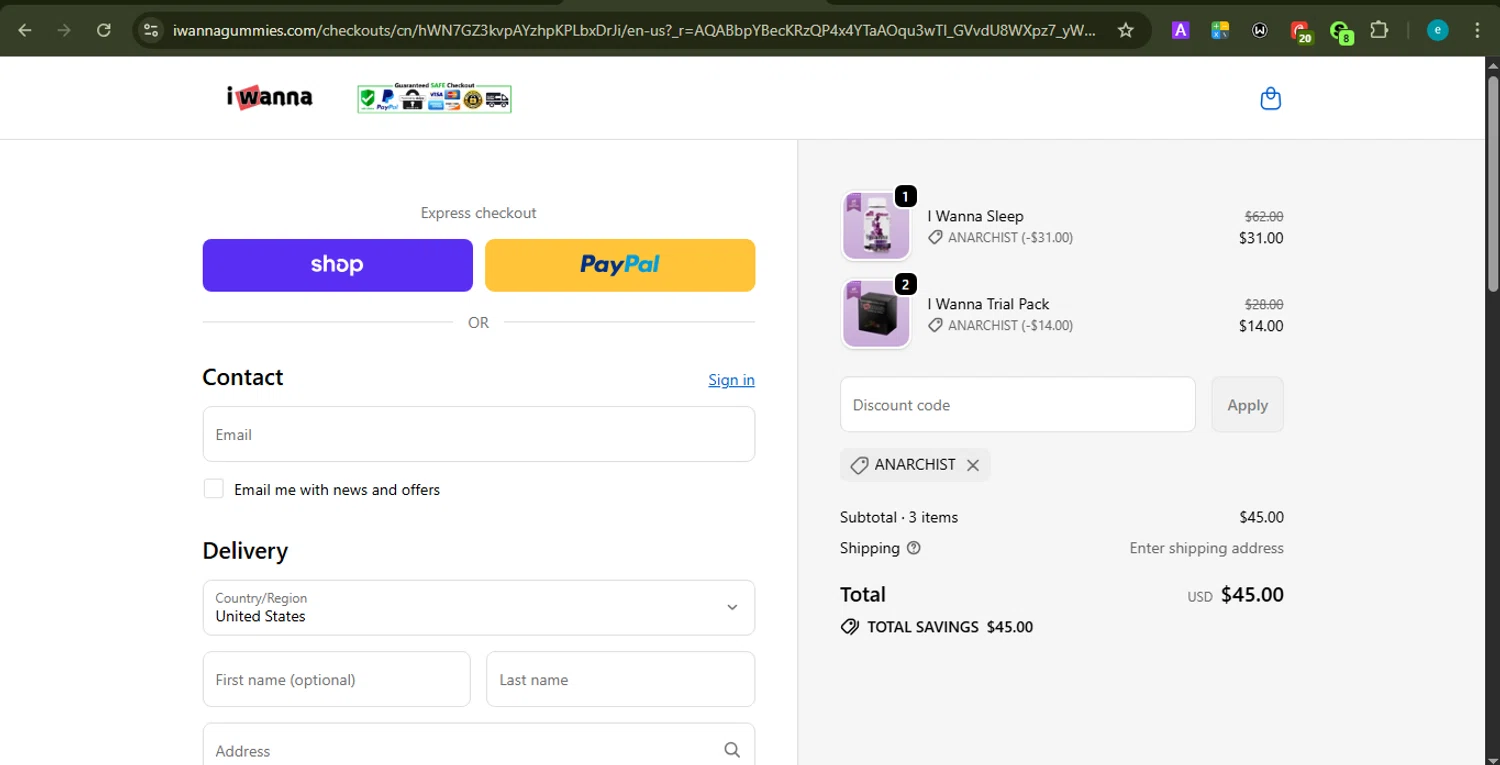Click the I Wanna Sleep product thumbnail
1500x765 pixels.
point(876,226)
